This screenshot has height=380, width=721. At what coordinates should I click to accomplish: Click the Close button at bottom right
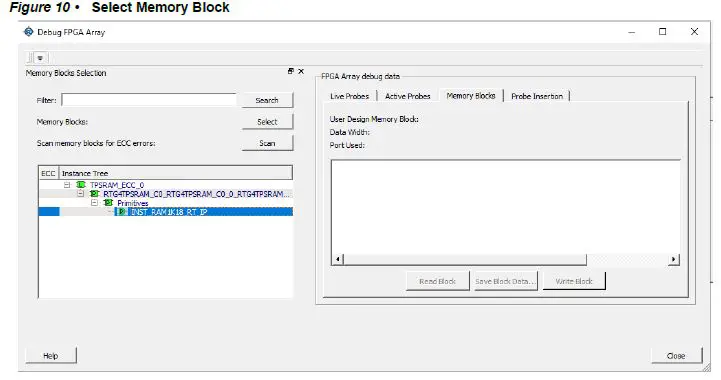(676, 356)
